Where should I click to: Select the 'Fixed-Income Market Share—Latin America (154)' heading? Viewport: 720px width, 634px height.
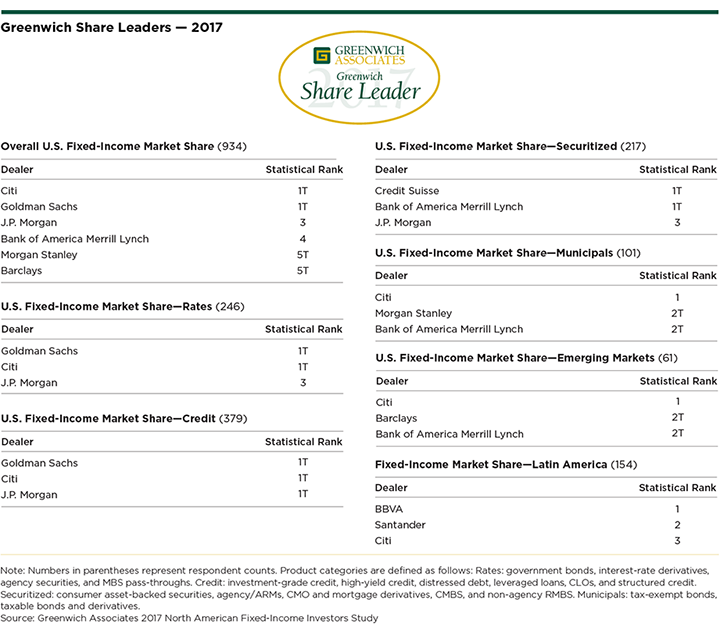506,465
